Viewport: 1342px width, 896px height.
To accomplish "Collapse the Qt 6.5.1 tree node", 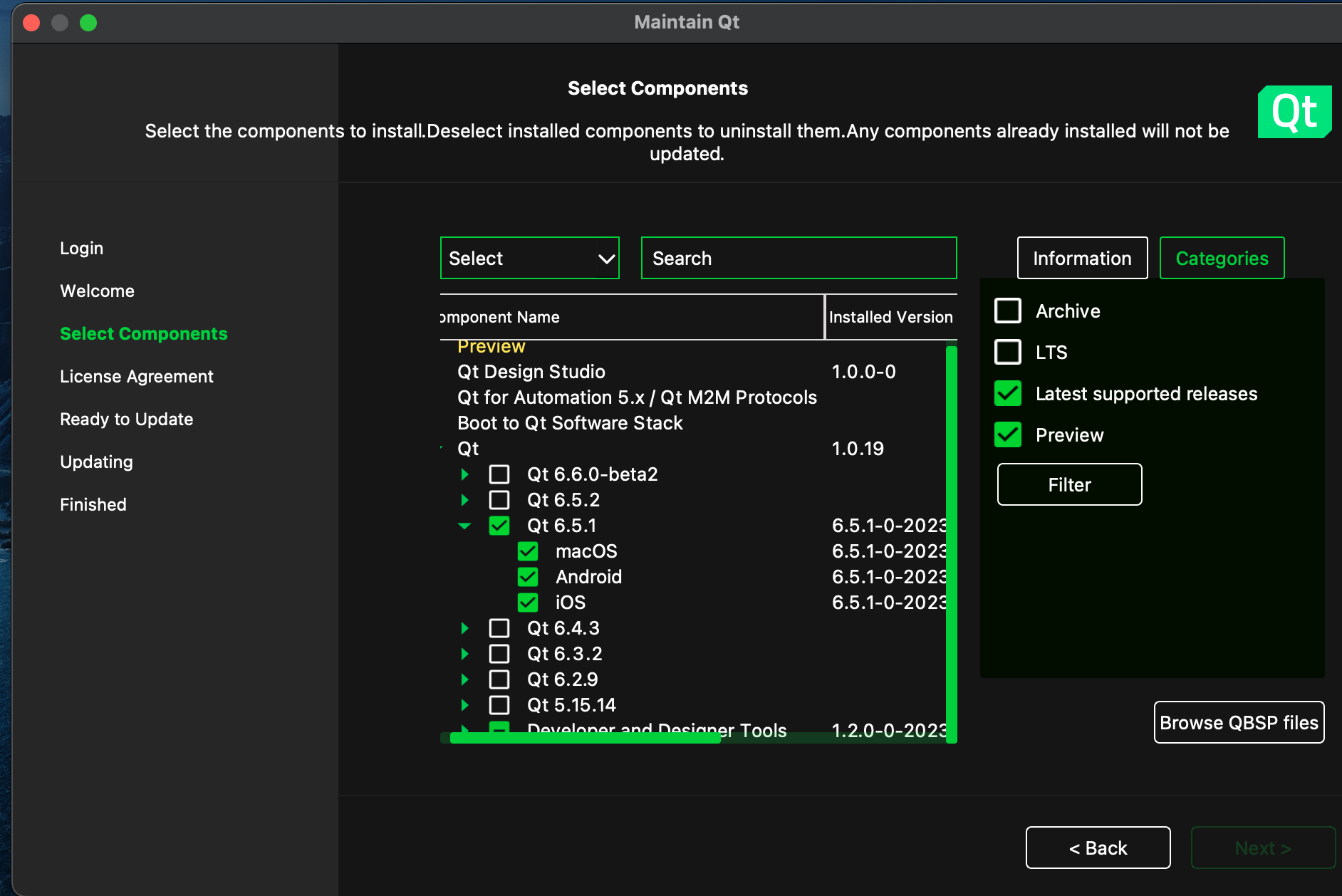I will 464,526.
